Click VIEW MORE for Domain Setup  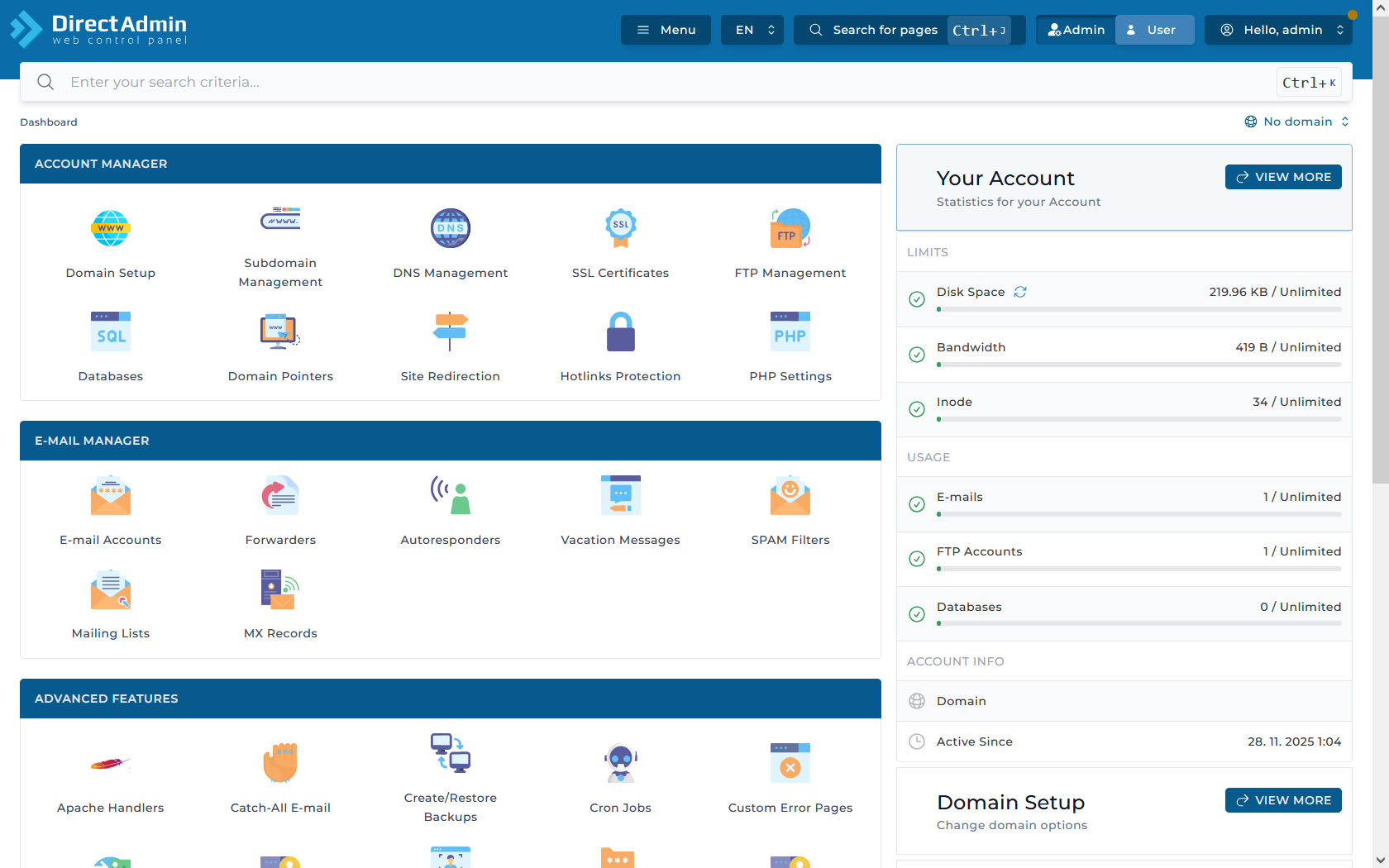1282,800
